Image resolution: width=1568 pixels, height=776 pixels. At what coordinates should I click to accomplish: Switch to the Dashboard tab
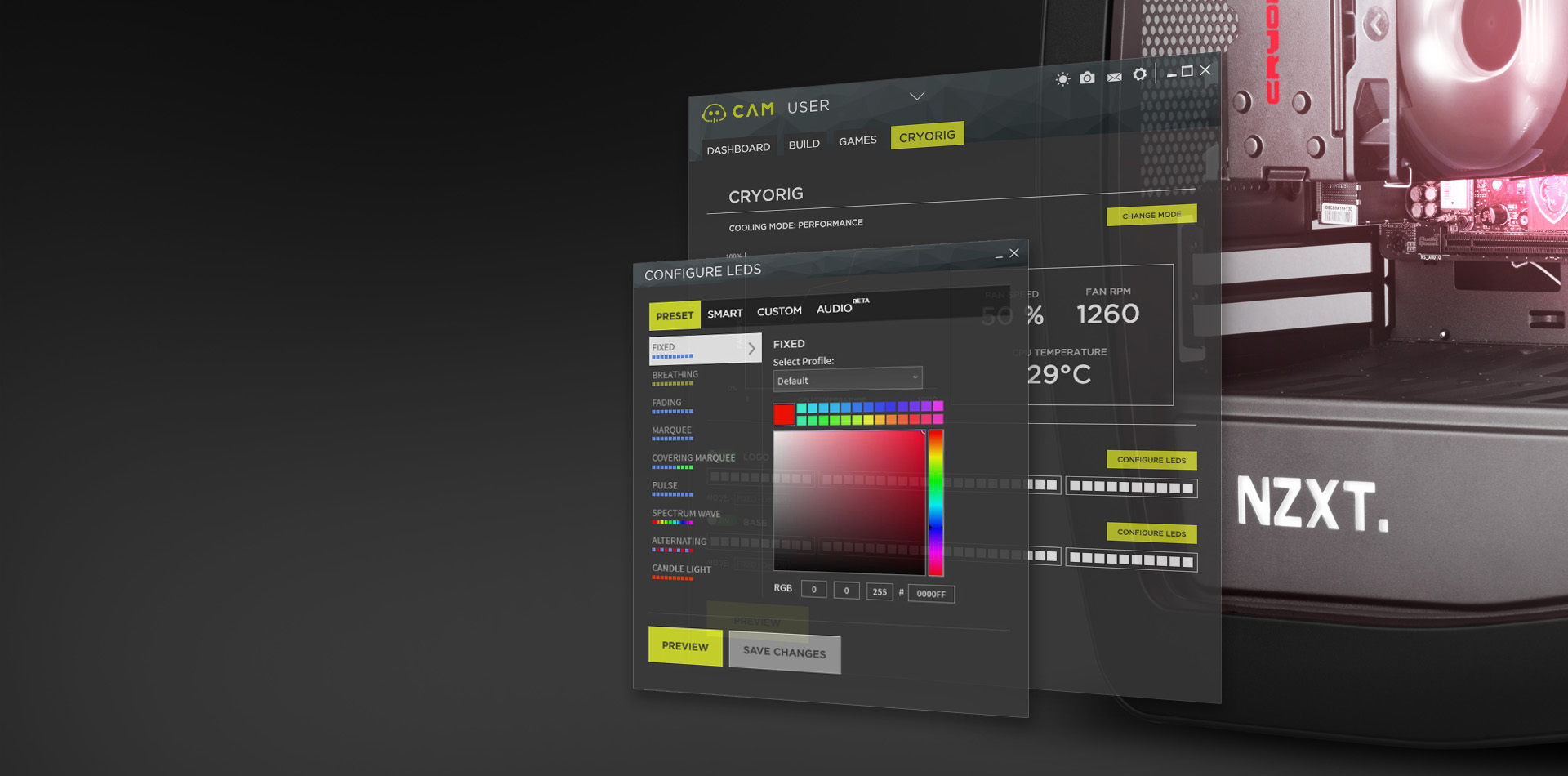tap(738, 149)
